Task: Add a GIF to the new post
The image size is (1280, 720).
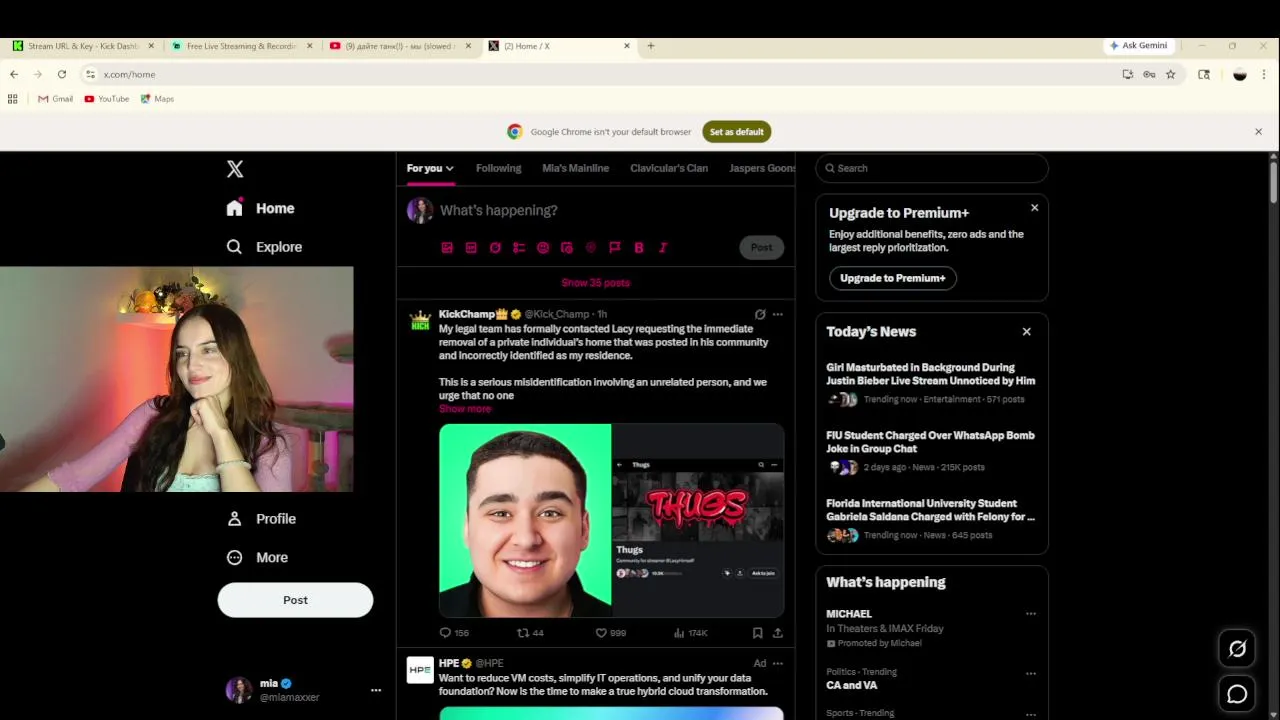Action: tap(471, 247)
